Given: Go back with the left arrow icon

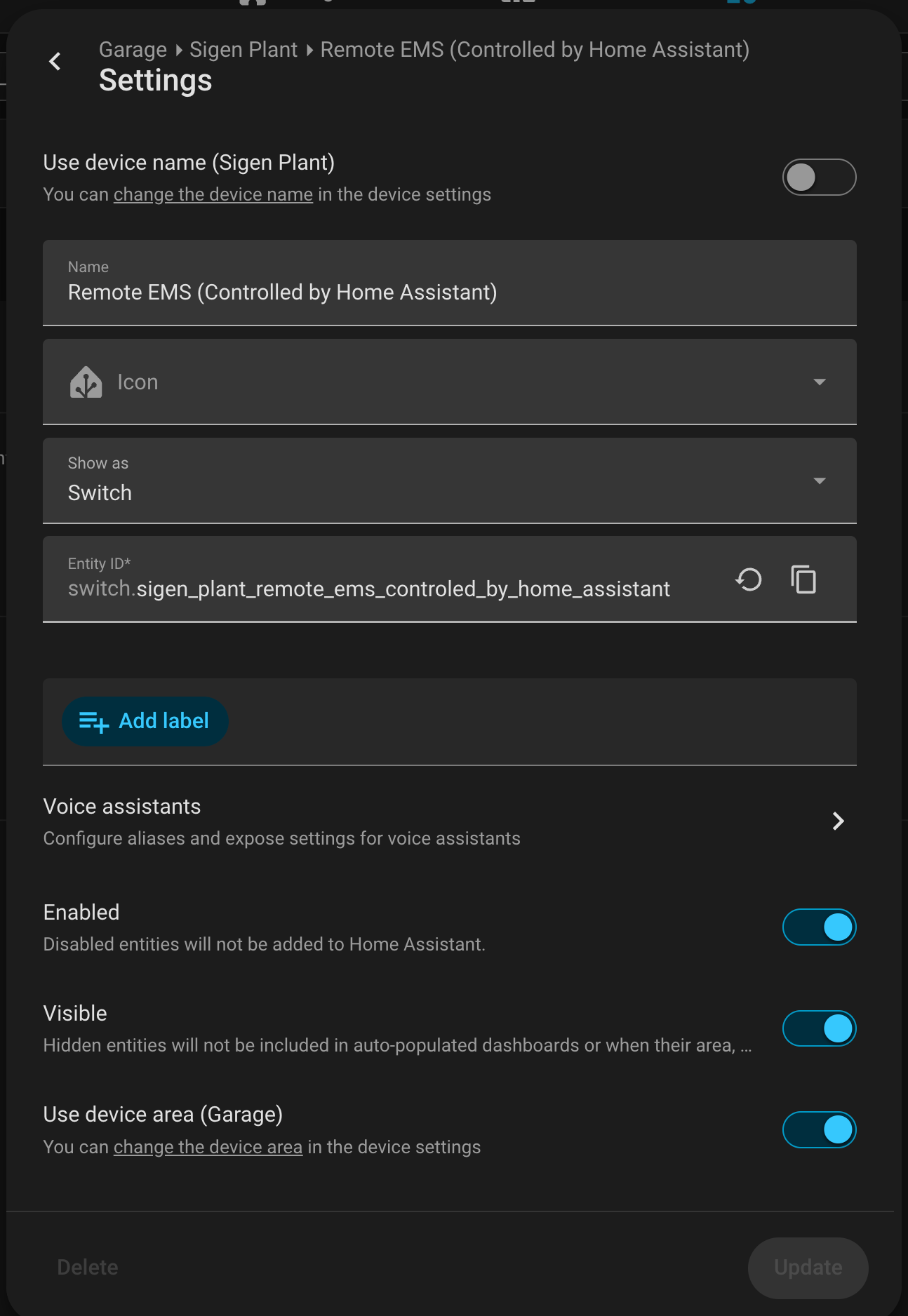Looking at the screenshot, I should (x=55, y=62).
